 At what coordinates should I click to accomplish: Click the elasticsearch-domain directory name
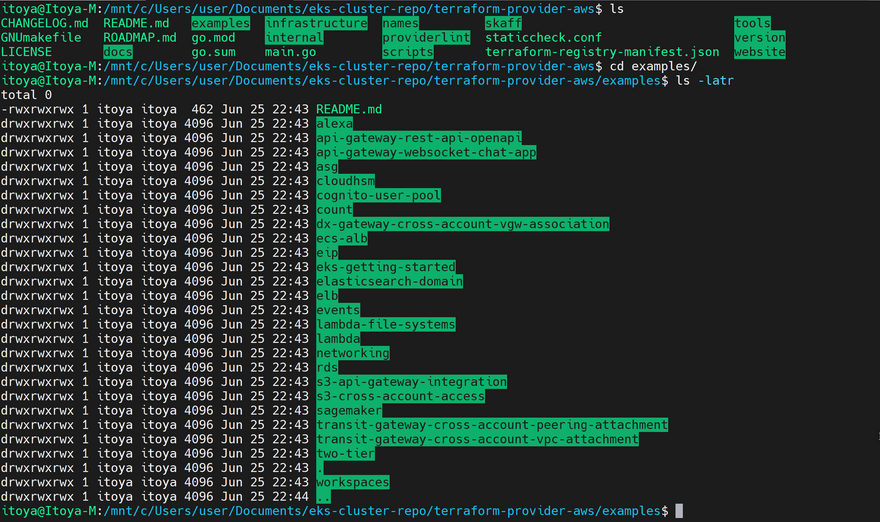click(x=389, y=282)
